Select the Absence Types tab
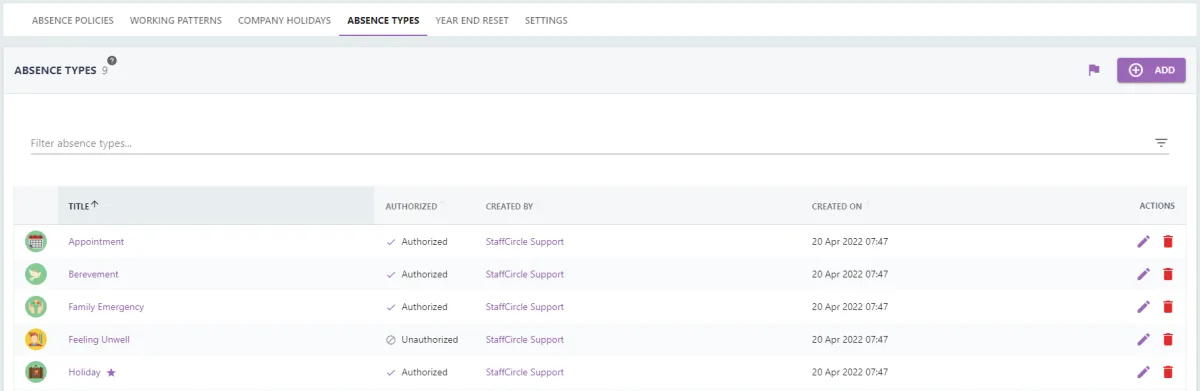The height and width of the screenshot is (391, 1200). pos(383,20)
